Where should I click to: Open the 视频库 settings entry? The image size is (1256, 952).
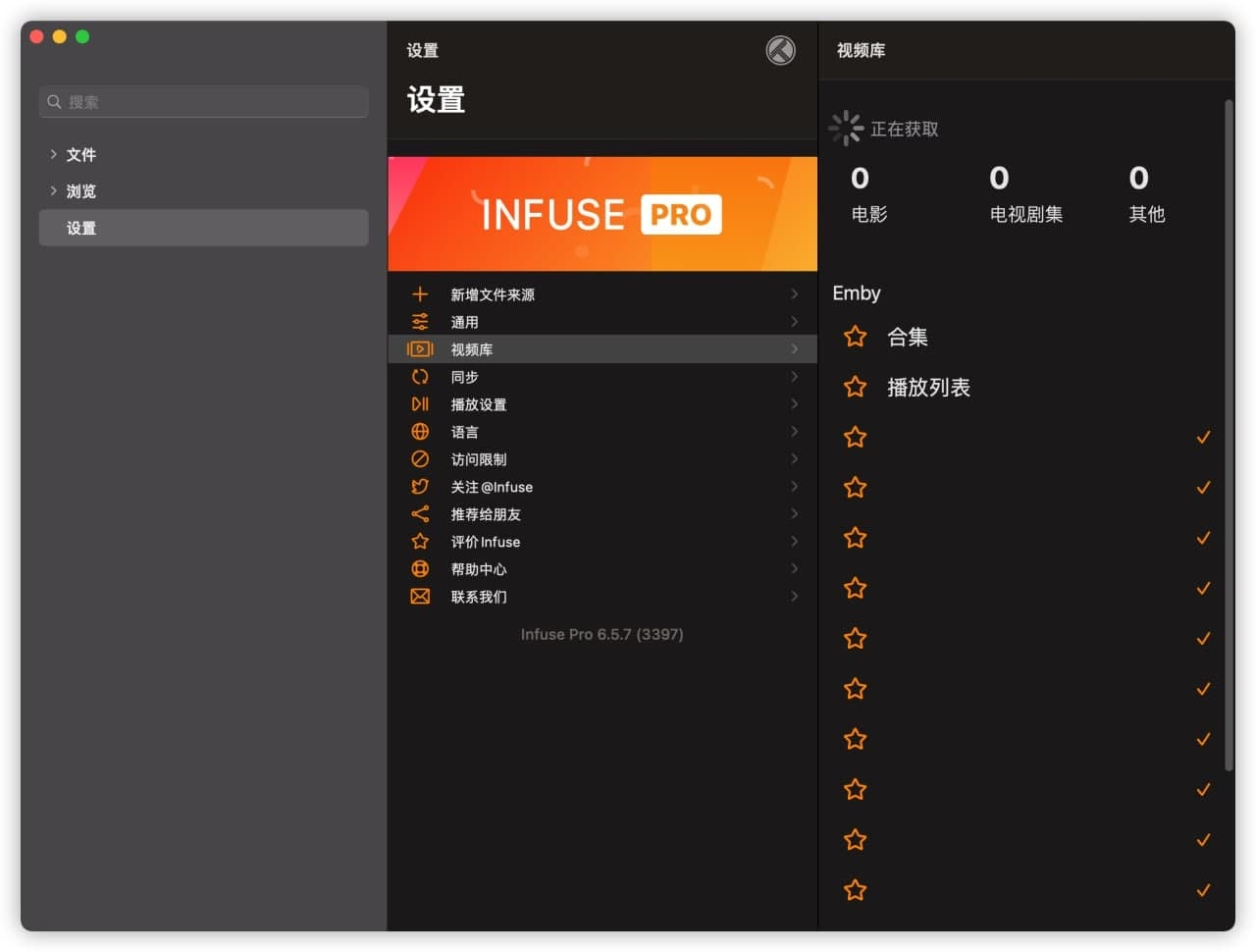point(602,349)
